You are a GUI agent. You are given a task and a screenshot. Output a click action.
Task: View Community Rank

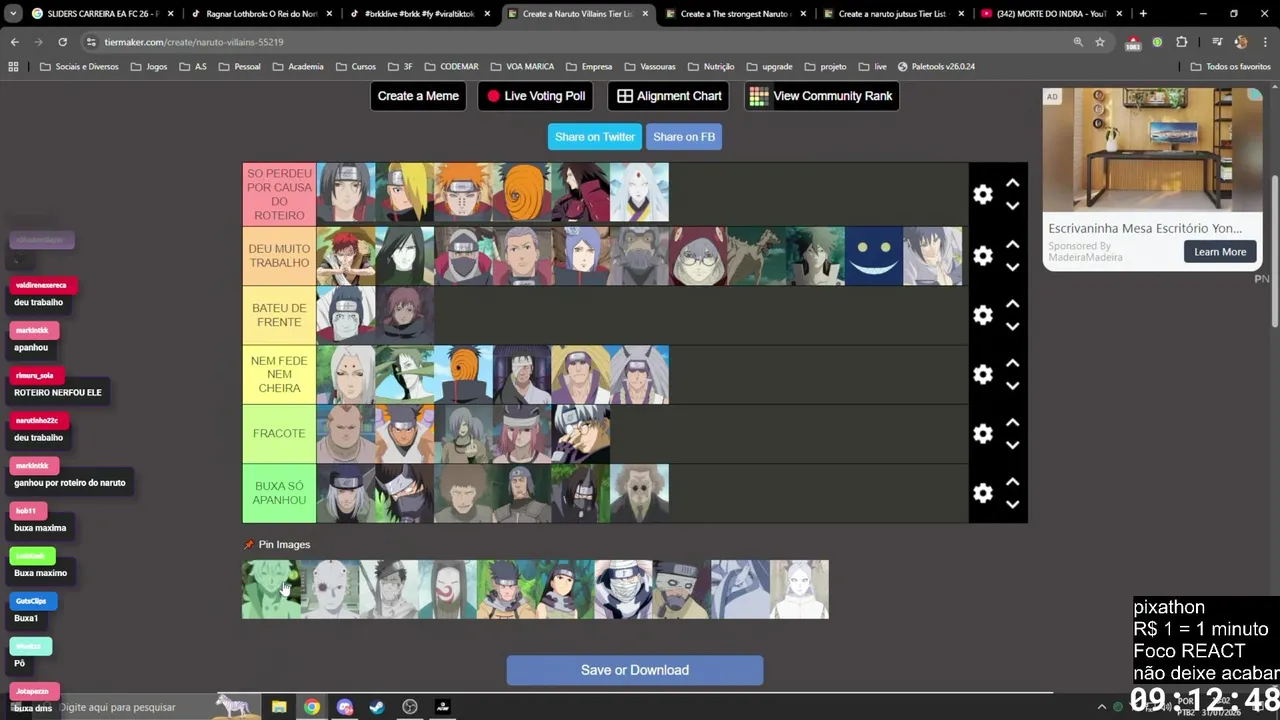click(821, 96)
